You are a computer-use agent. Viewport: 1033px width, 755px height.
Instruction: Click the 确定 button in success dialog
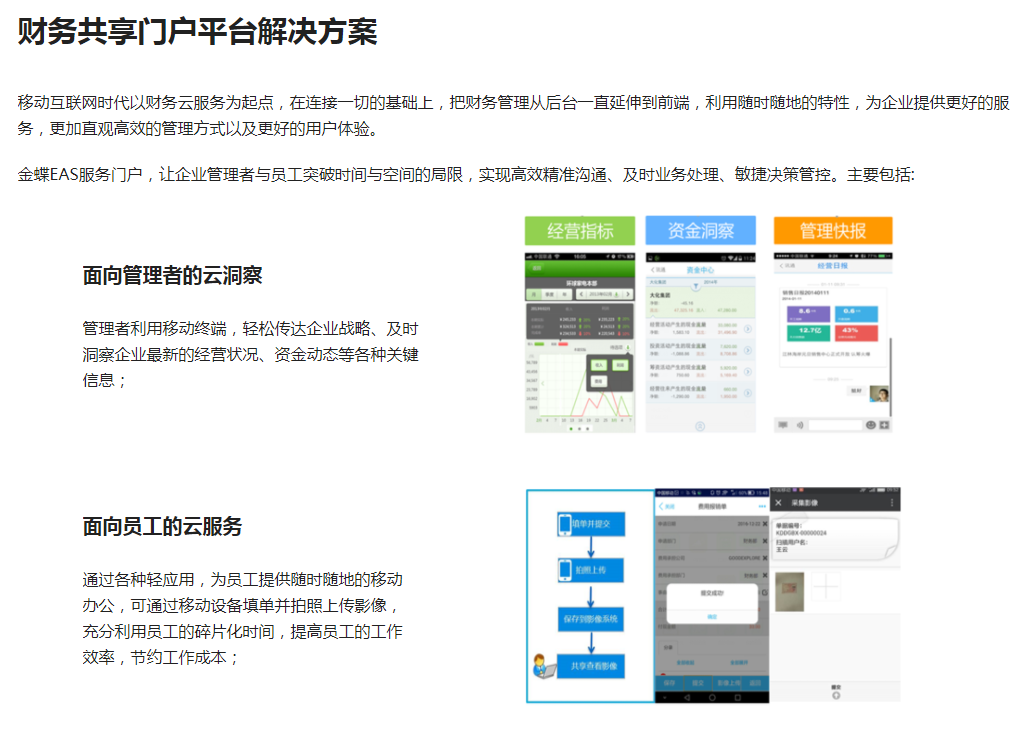point(712,617)
